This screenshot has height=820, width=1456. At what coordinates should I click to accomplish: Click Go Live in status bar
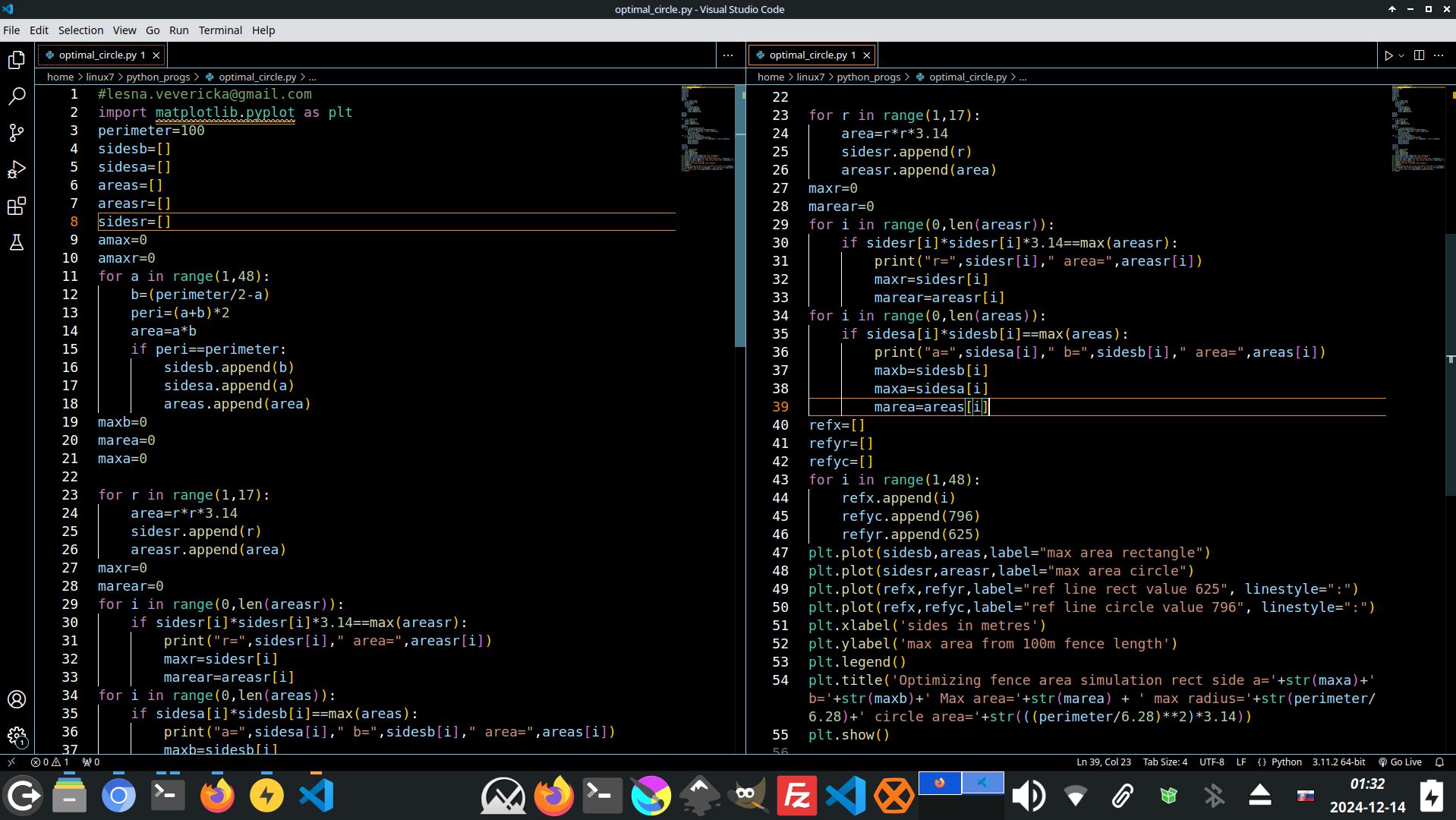[1400, 762]
